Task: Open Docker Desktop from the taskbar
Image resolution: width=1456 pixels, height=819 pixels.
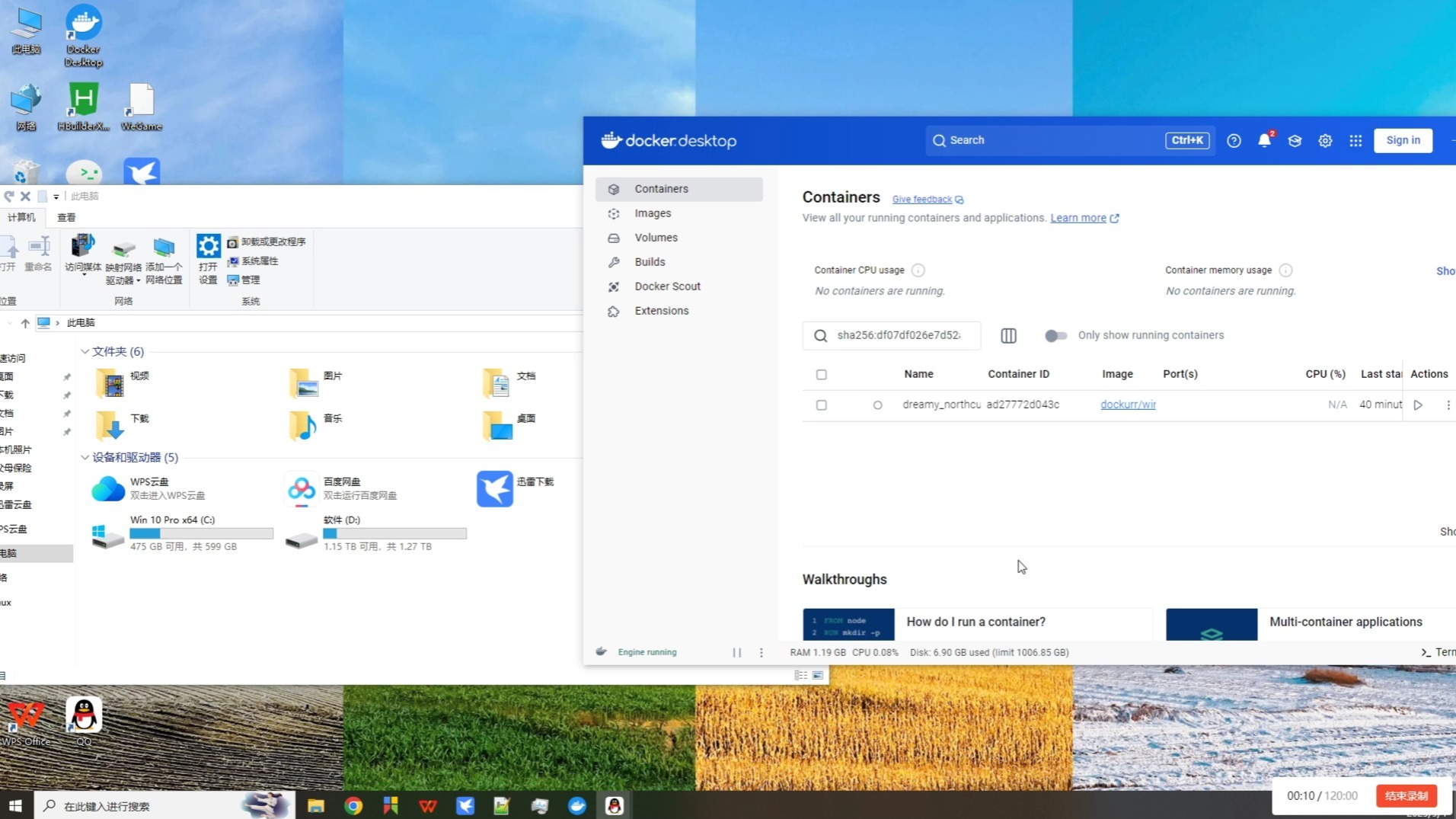Action: pos(577,805)
